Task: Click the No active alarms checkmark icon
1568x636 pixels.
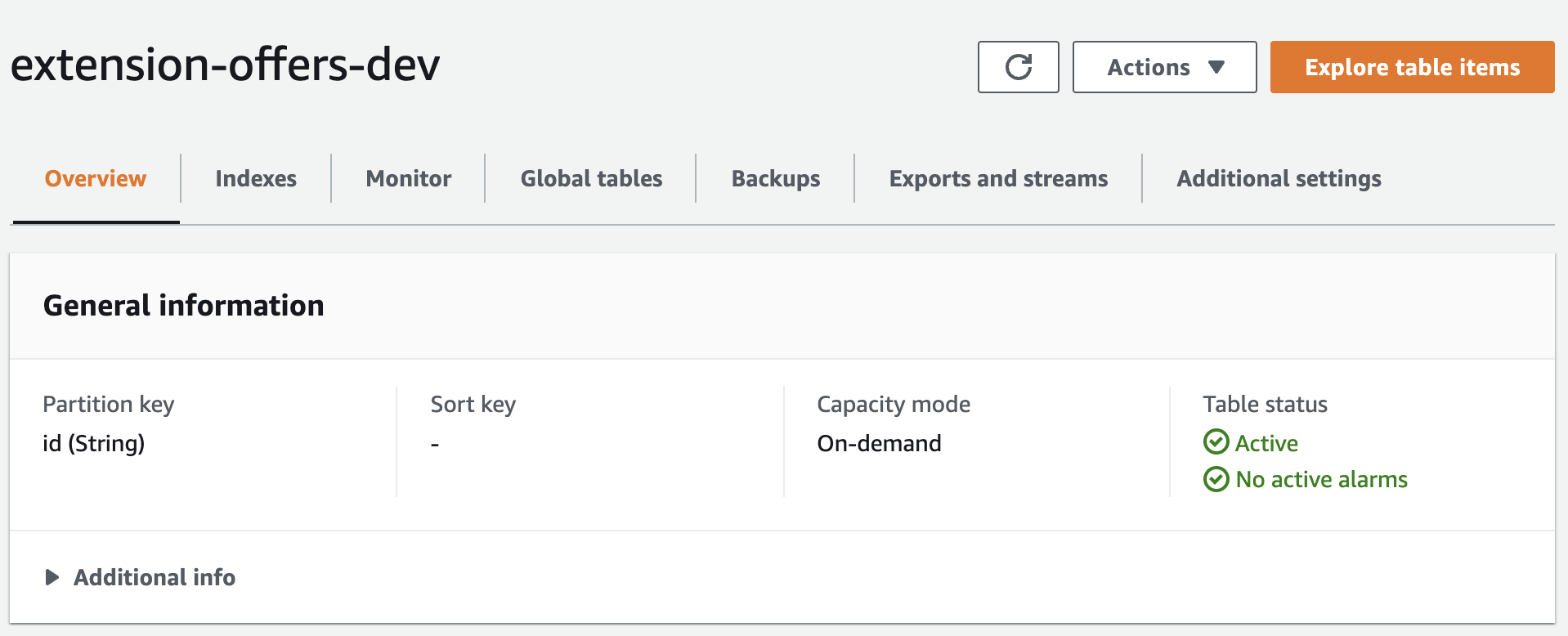Action: pyautogui.click(x=1216, y=479)
